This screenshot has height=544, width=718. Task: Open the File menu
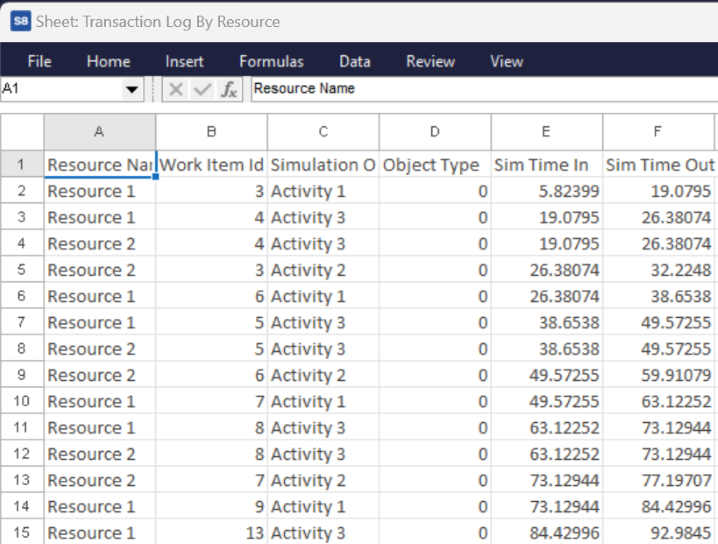39,61
